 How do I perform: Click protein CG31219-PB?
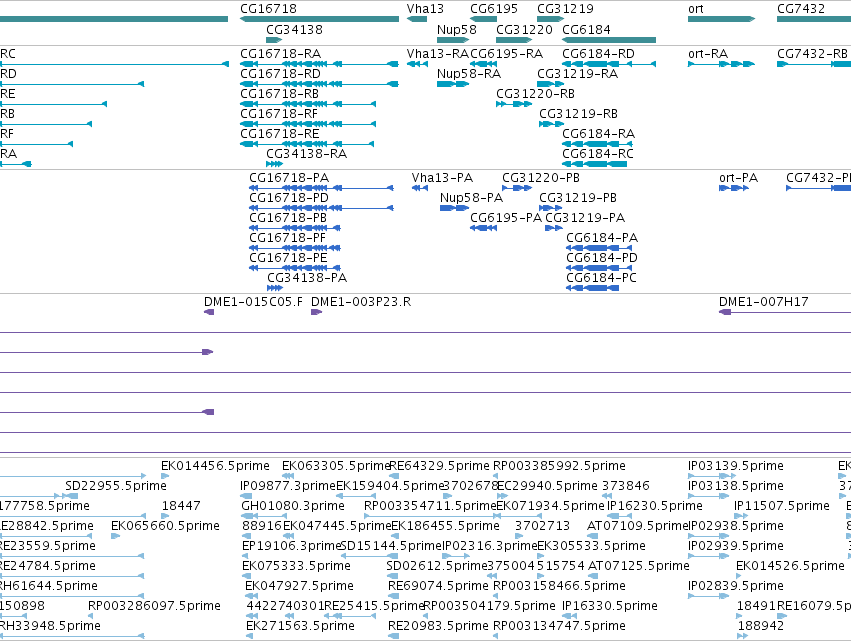click(577, 198)
